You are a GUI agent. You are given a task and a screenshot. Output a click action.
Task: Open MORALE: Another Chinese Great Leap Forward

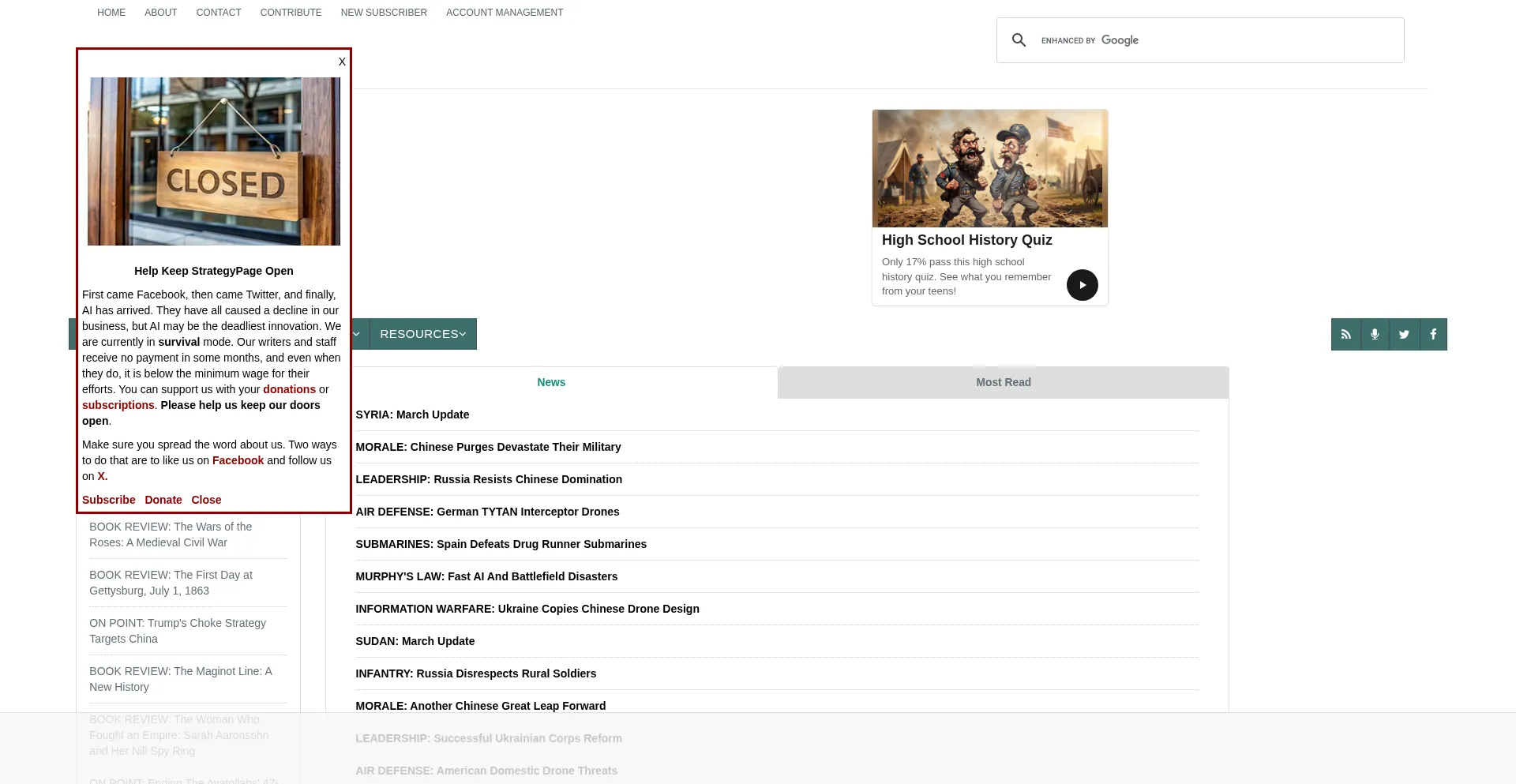click(x=481, y=706)
